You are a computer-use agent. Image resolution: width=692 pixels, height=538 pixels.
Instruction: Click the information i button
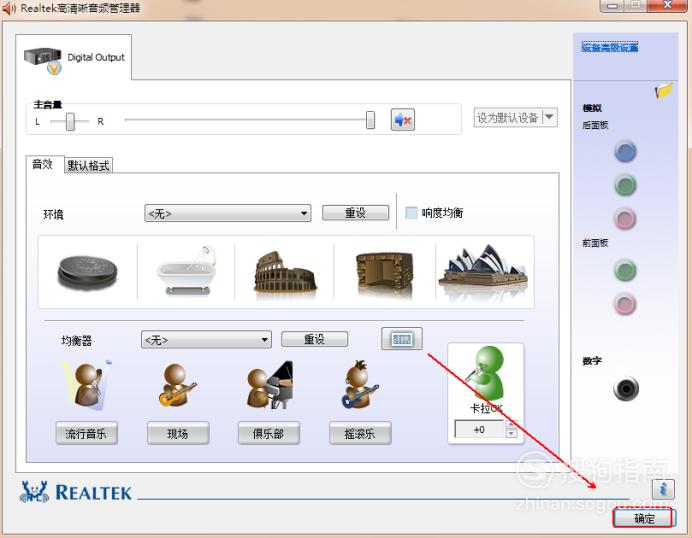pyautogui.click(x=663, y=489)
